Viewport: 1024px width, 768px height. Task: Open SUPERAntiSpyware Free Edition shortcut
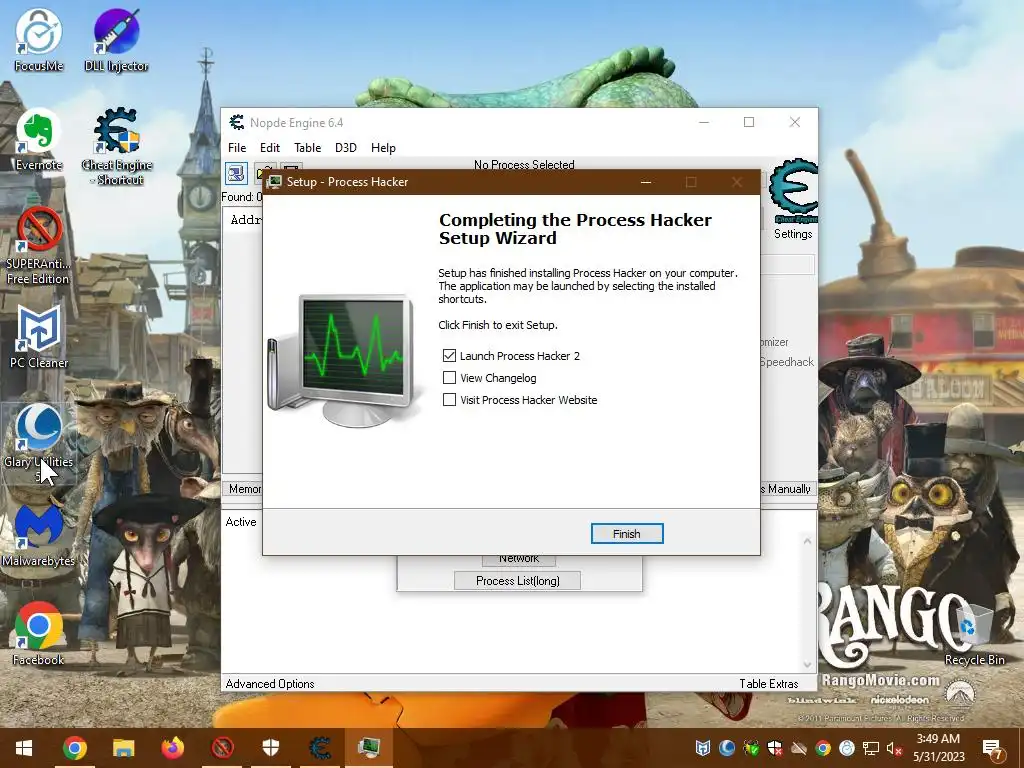tap(39, 246)
